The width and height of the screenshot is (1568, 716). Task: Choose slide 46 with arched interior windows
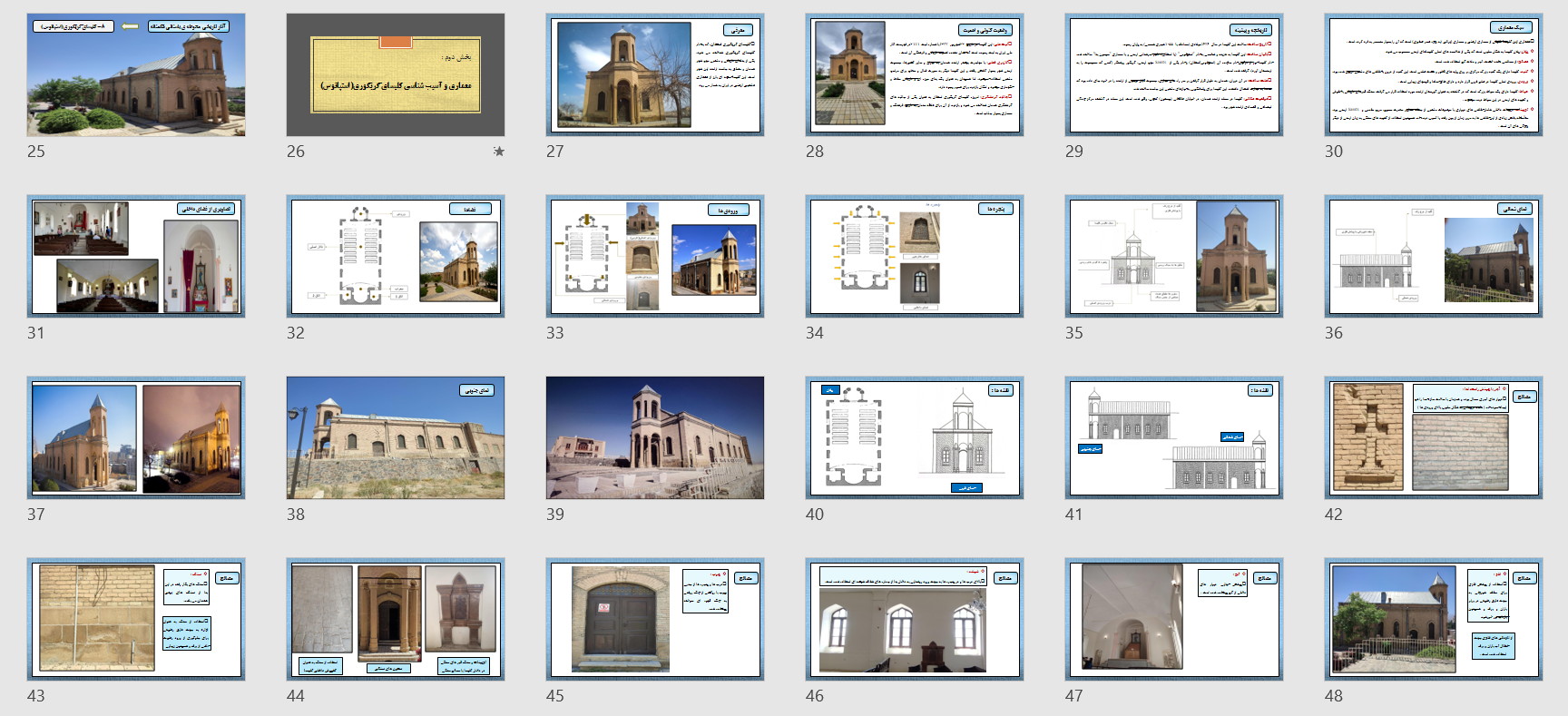[x=915, y=620]
